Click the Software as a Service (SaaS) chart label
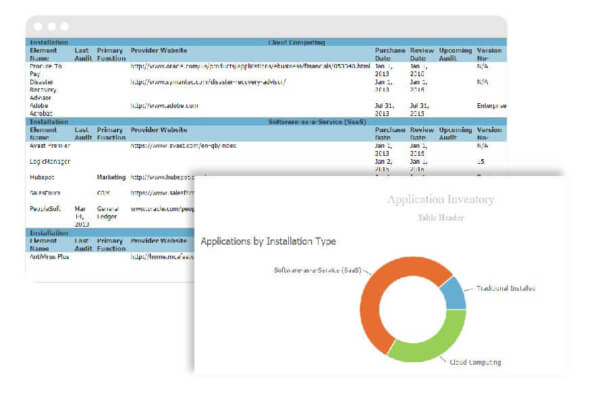The height and width of the screenshot is (408, 600). [x=317, y=271]
